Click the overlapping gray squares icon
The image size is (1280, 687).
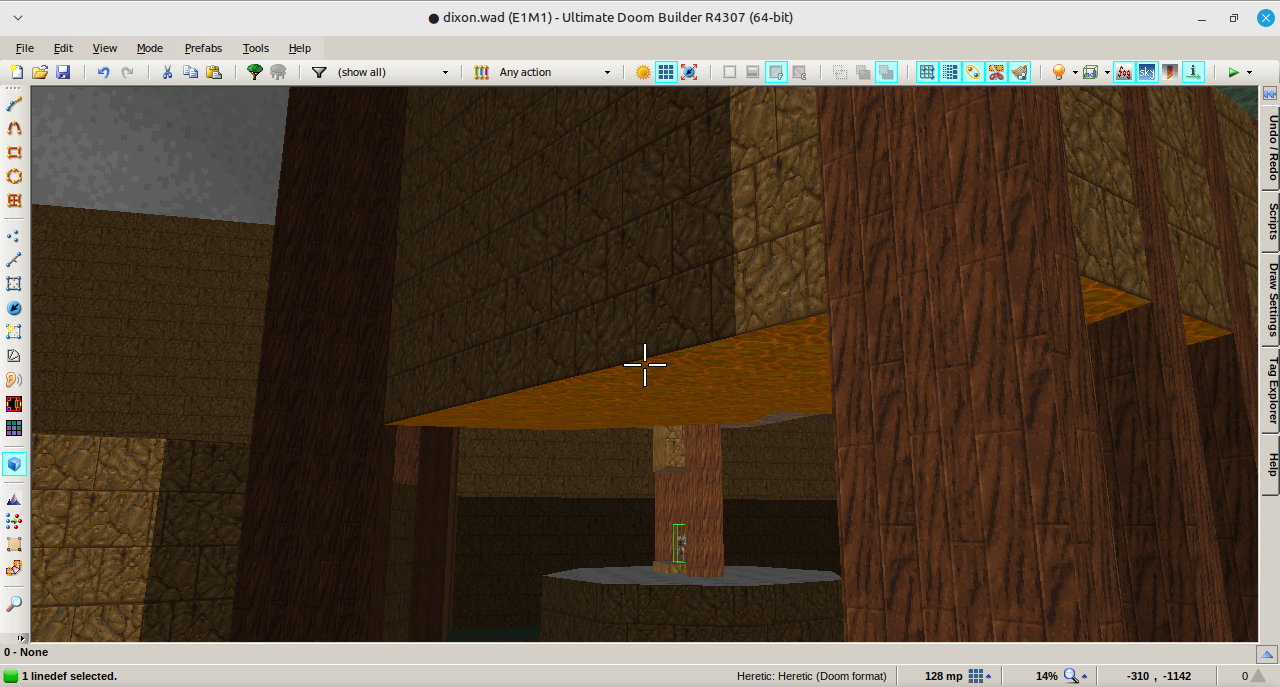click(862, 72)
